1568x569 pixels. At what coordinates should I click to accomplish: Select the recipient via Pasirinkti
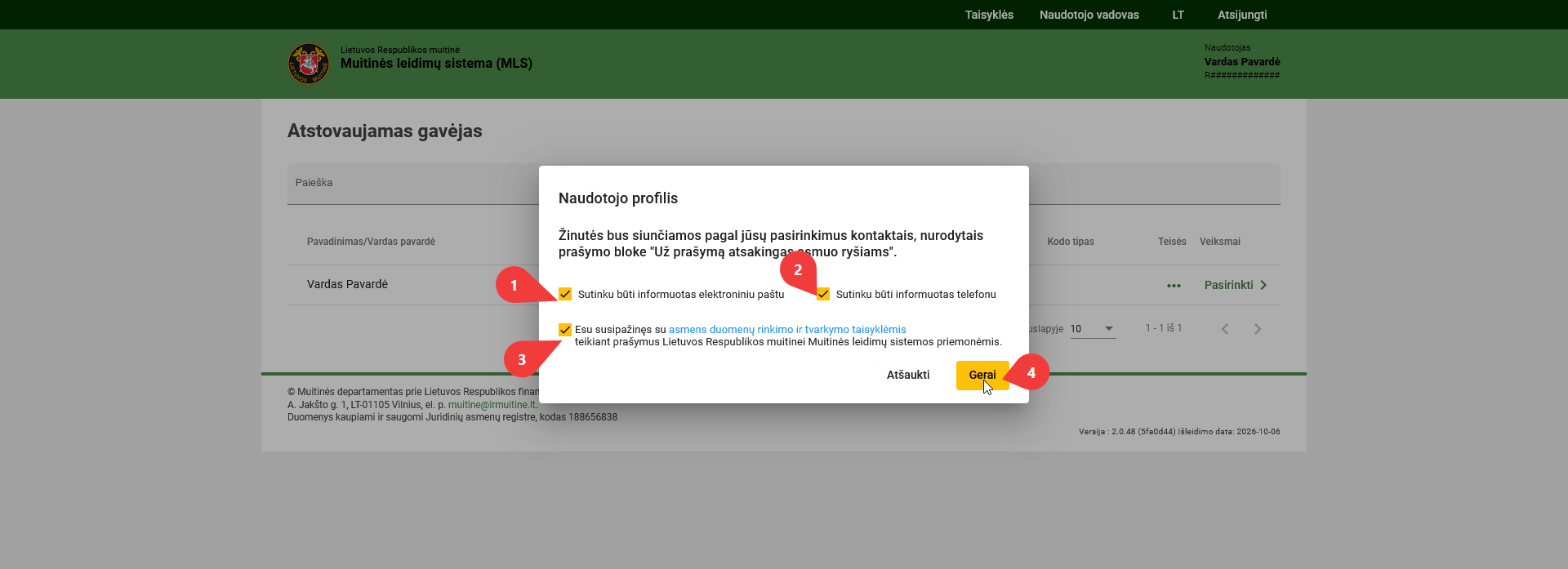(1236, 285)
